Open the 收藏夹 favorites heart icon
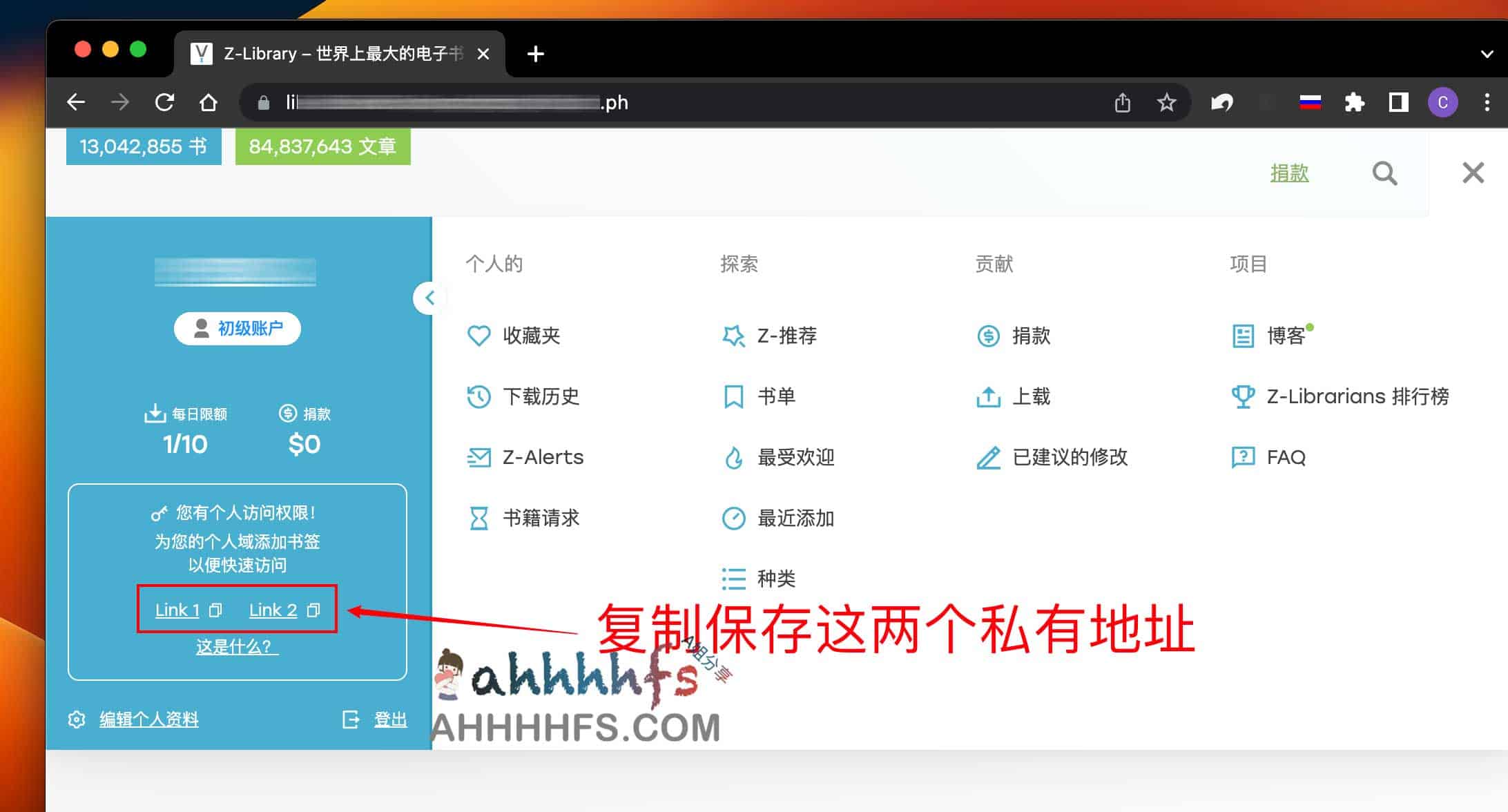 (479, 336)
